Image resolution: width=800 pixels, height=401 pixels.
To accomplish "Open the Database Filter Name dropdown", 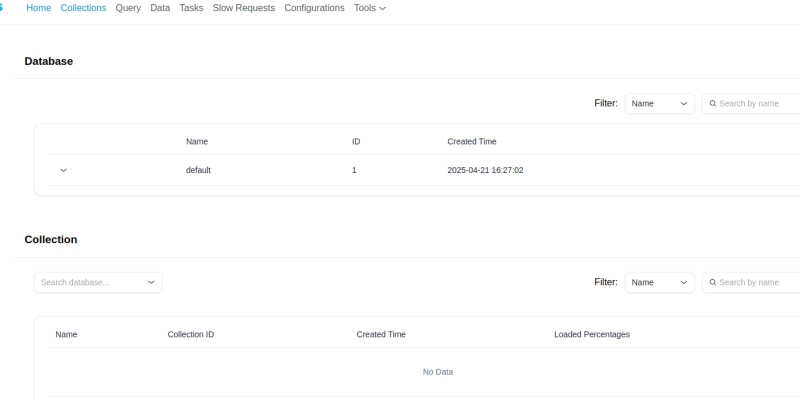I will (x=659, y=103).
